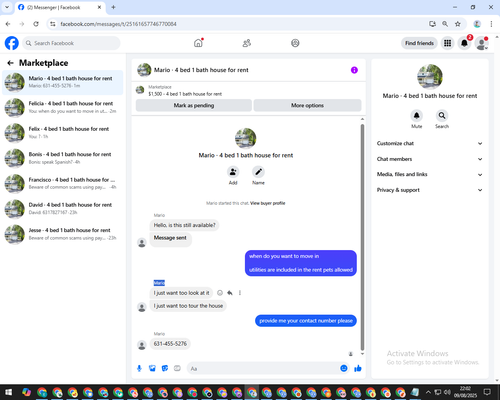
Task: Open Felicia's house for rent conversation
Action: pyautogui.click(x=63, y=107)
